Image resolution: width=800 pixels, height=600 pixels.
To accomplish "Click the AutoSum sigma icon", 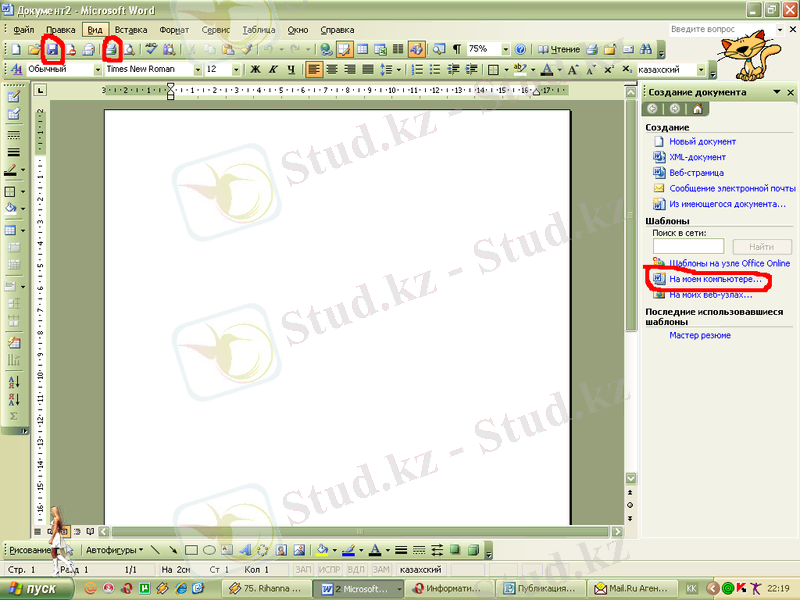I will (x=14, y=416).
